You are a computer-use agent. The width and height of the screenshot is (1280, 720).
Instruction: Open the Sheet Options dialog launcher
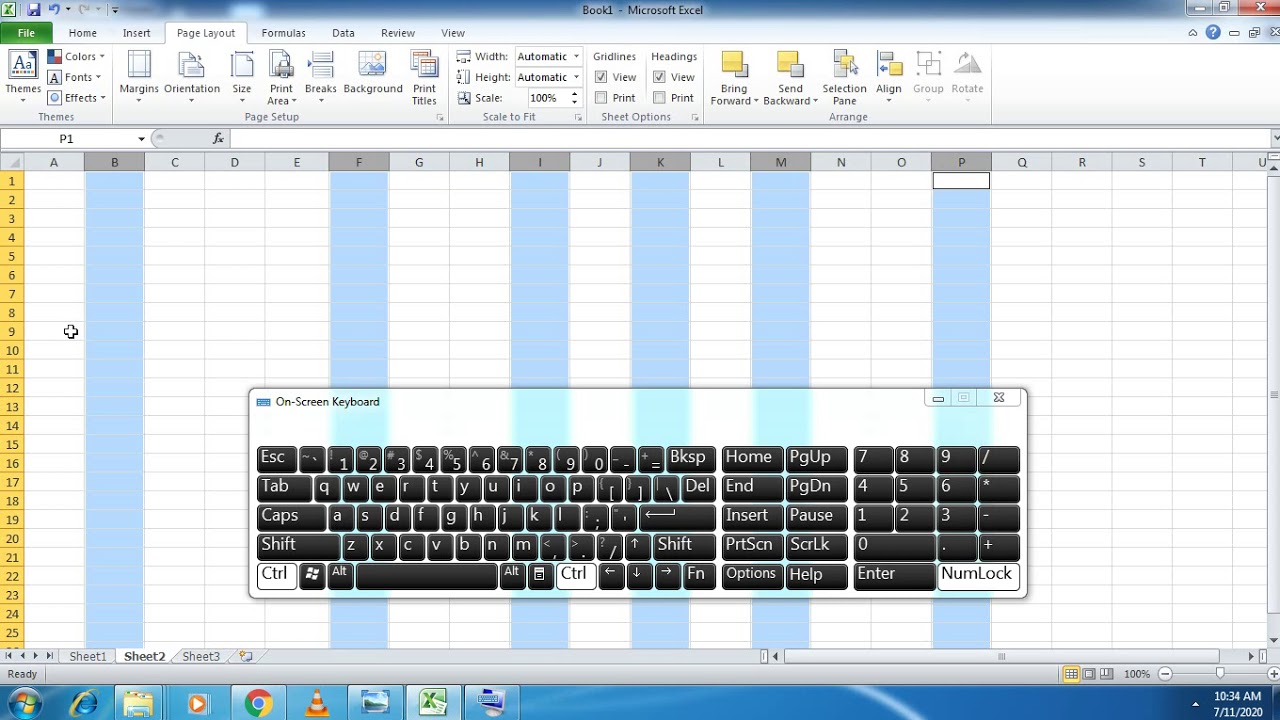(695, 118)
